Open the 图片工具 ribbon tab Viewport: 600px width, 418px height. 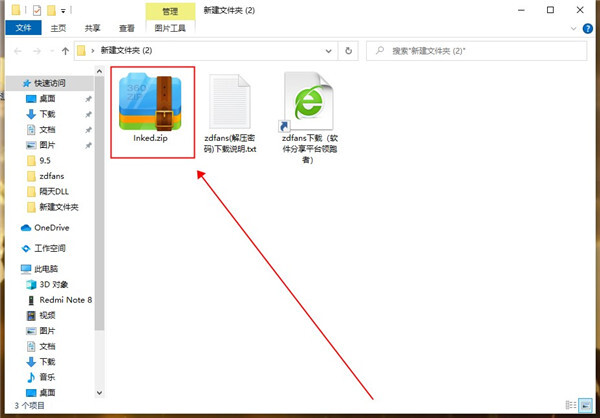pos(170,28)
